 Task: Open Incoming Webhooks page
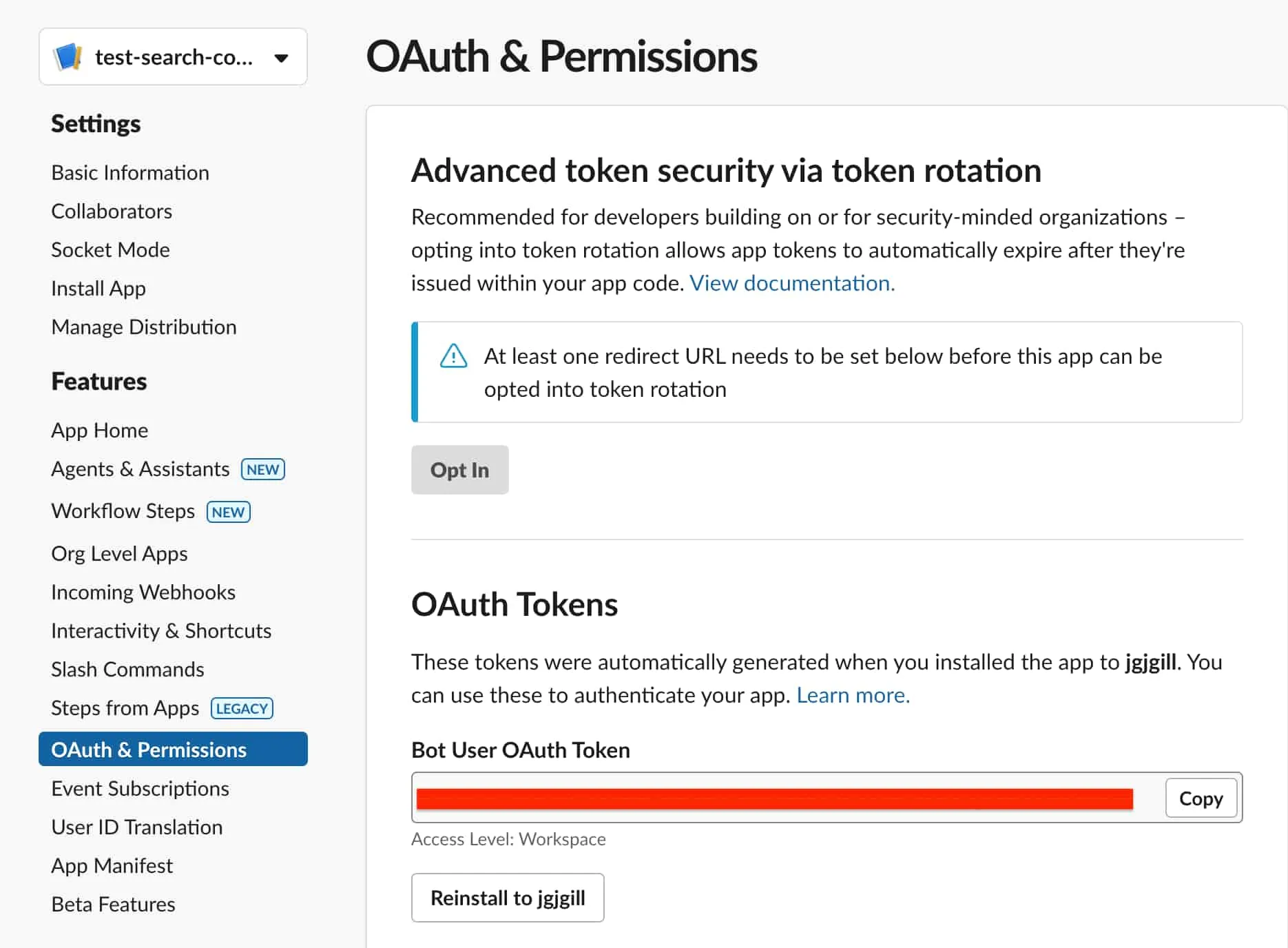(x=143, y=592)
